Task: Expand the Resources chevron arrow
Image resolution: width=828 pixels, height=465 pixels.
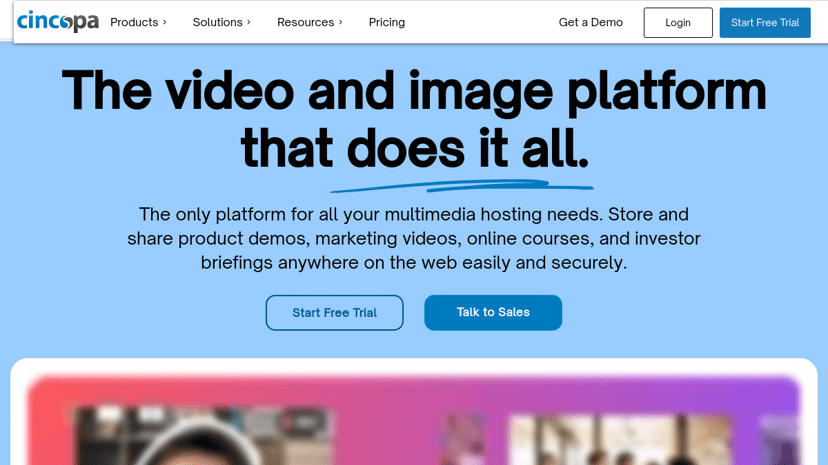Action: coord(341,23)
